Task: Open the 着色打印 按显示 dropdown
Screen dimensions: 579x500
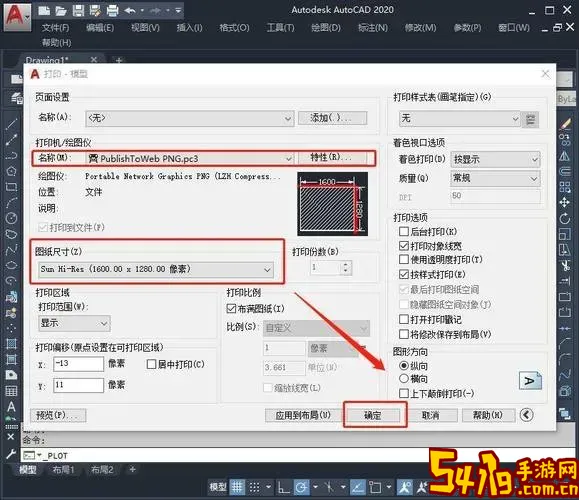Action: [495, 160]
